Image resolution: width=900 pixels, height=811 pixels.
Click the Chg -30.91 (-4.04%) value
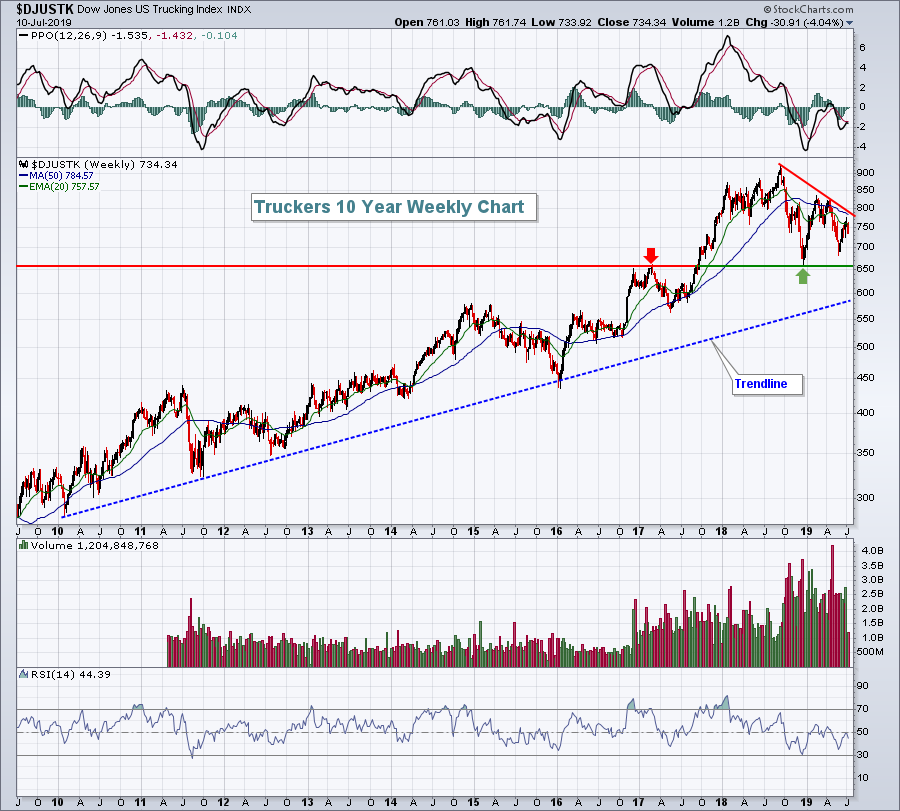click(x=794, y=22)
